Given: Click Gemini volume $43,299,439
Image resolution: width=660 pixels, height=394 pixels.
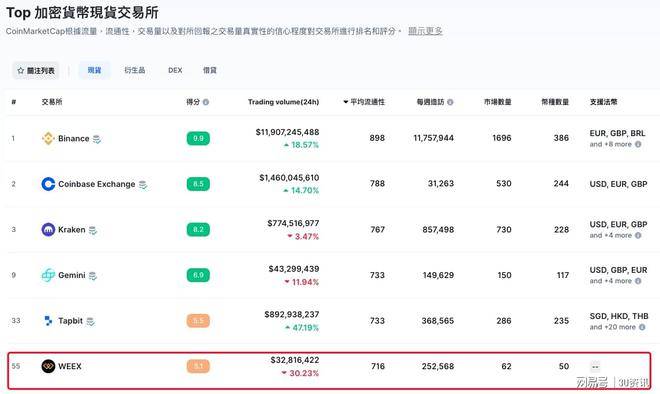Looking at the screenshot, I should point(294,269).
